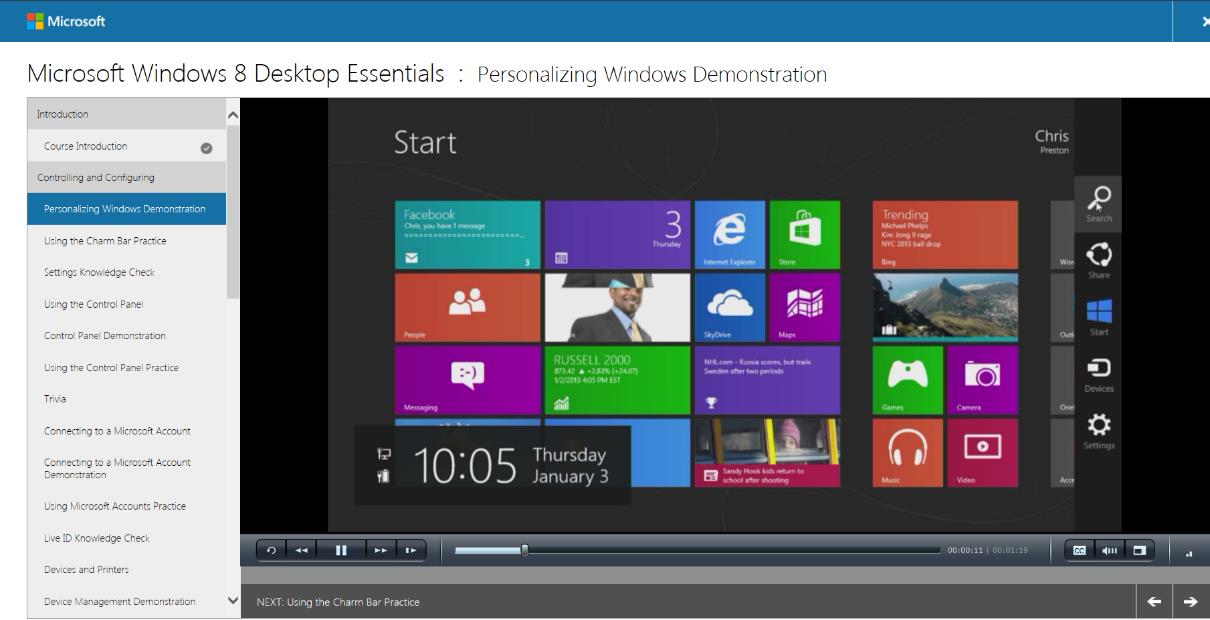
Task: Open Device Management Demonstration lesson
Action: point(127,602)
